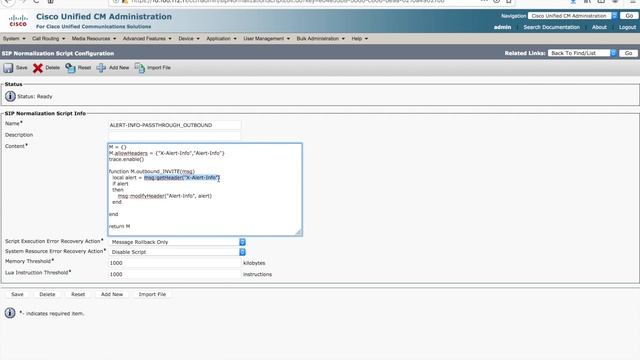Click the 'Status: Ready' text

click(x=35, y=97)
